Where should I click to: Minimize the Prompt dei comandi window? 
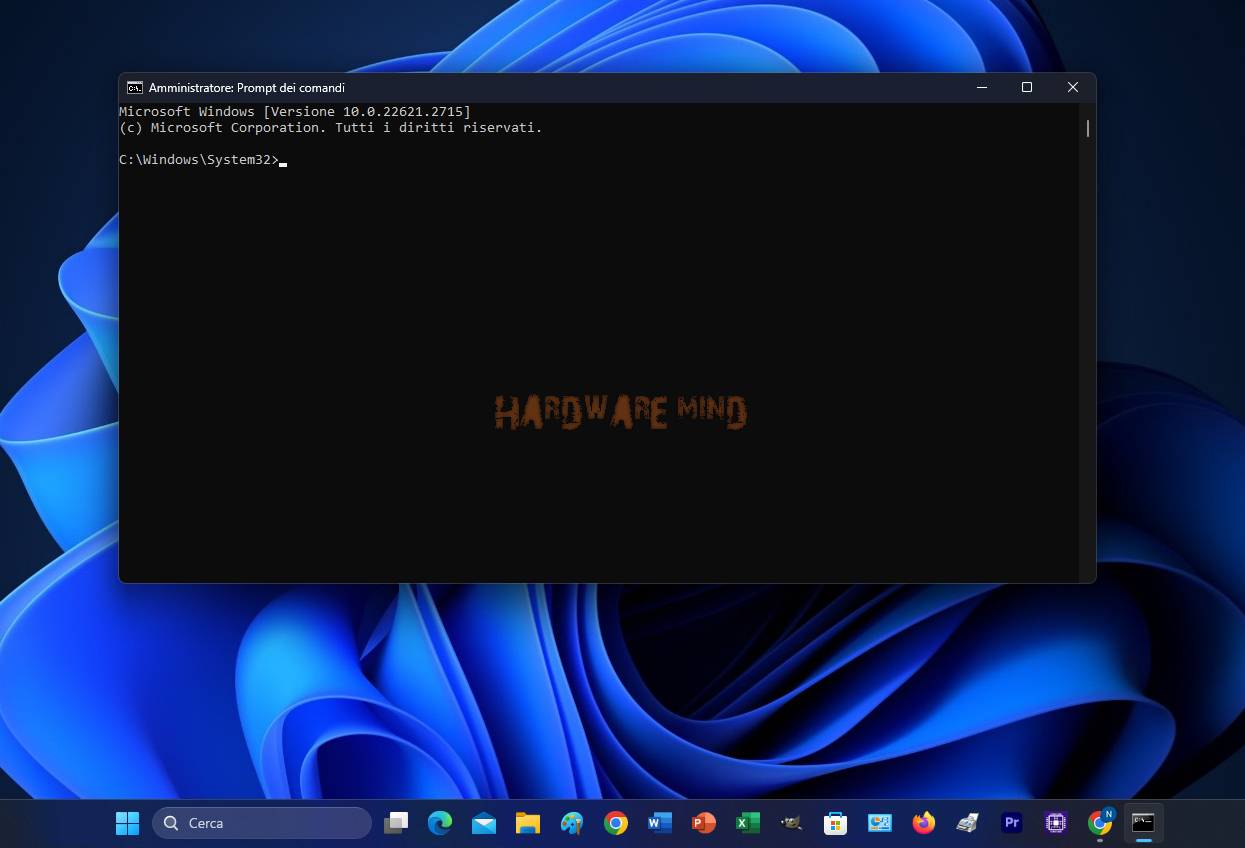coord(981,88)
